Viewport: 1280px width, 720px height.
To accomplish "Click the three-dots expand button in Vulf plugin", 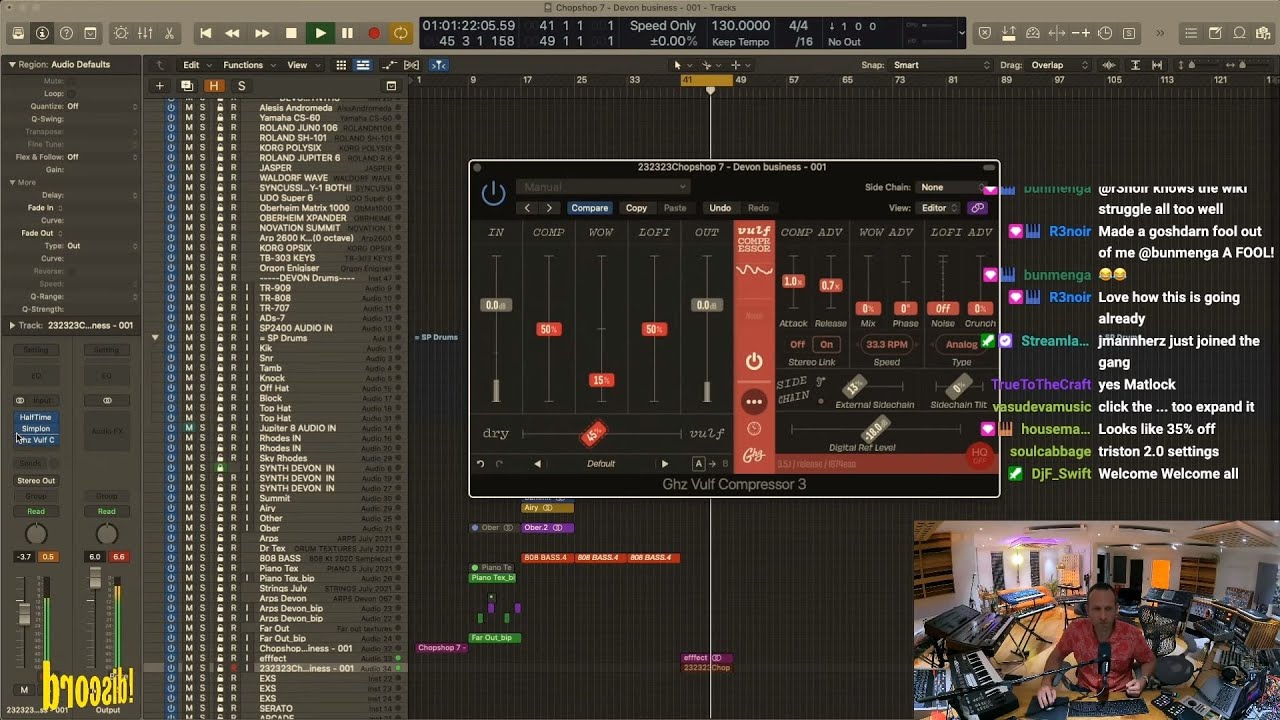I will coord(754,401).
